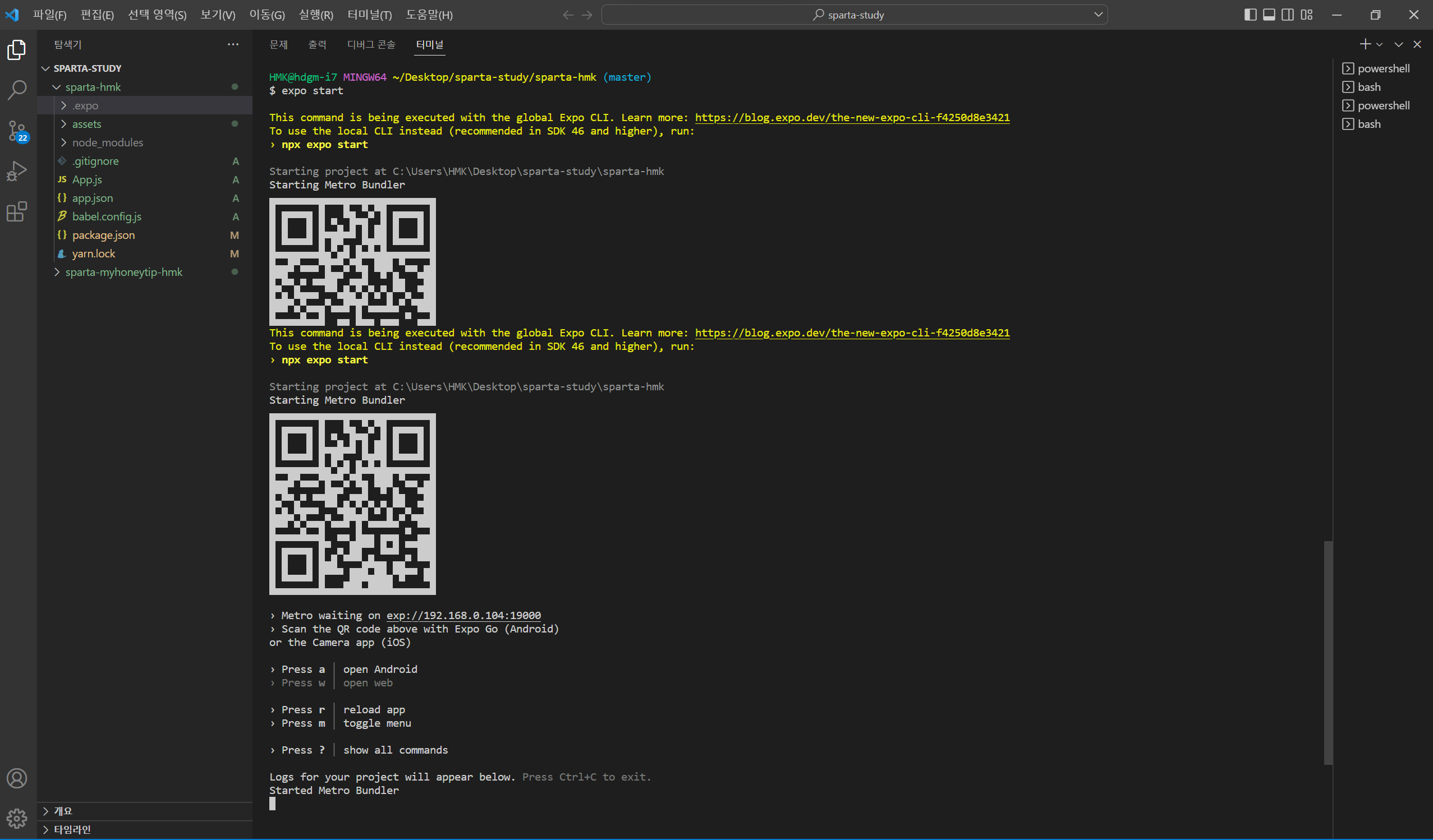Open the 편집(E) menu
Viewport: 1433px width, 840px height.
(97, 15)
